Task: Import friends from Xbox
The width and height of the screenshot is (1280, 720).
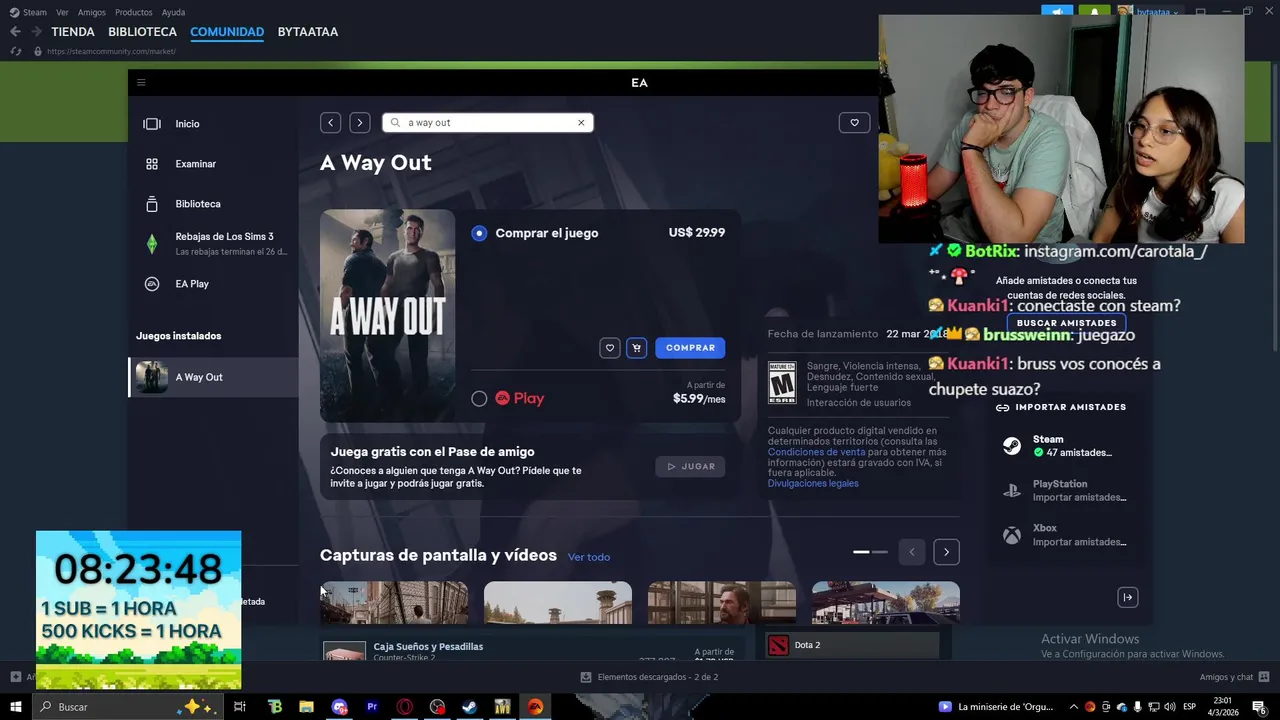Action: [1065, 535]
